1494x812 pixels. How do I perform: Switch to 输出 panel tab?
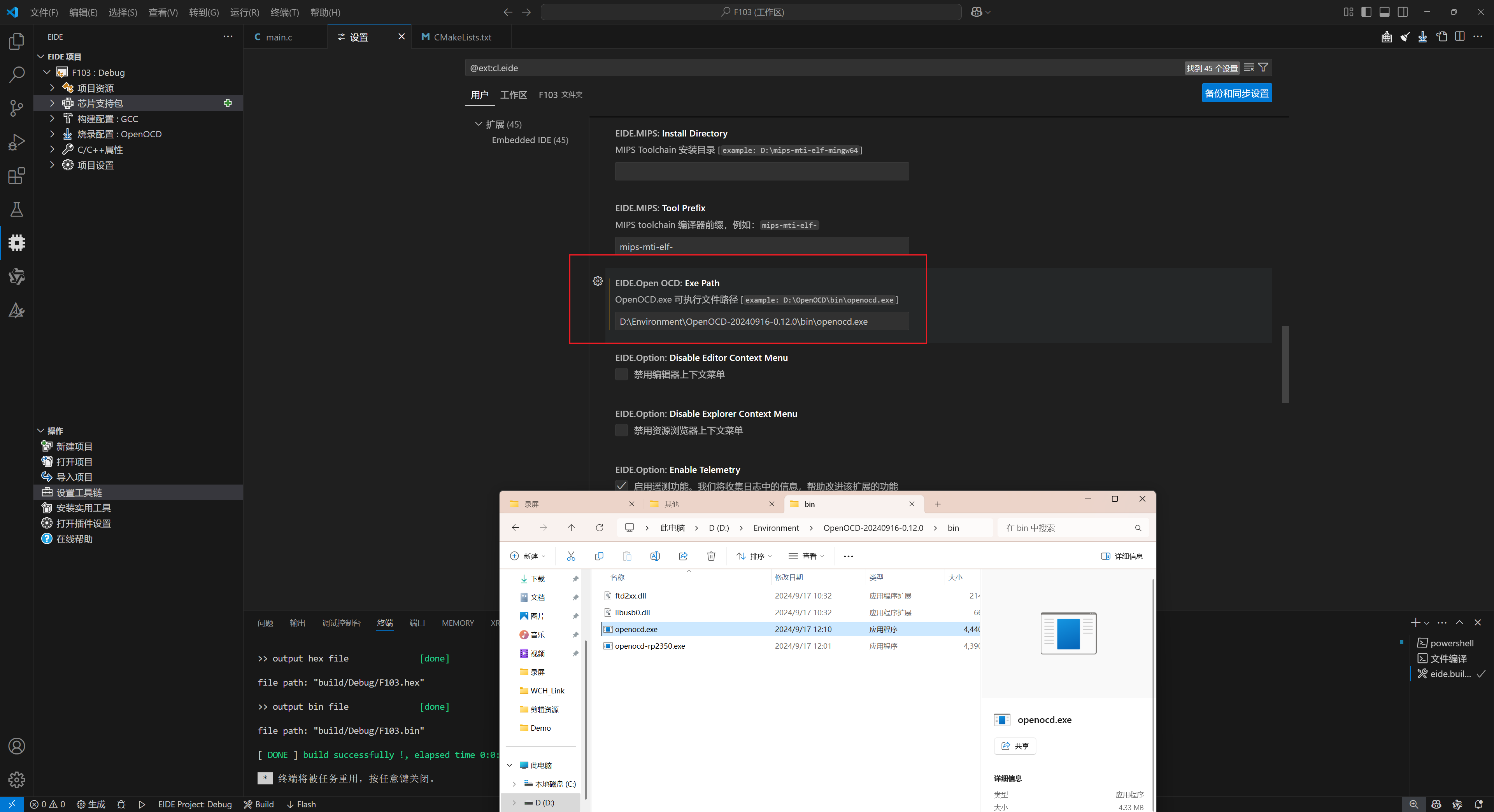298,623
